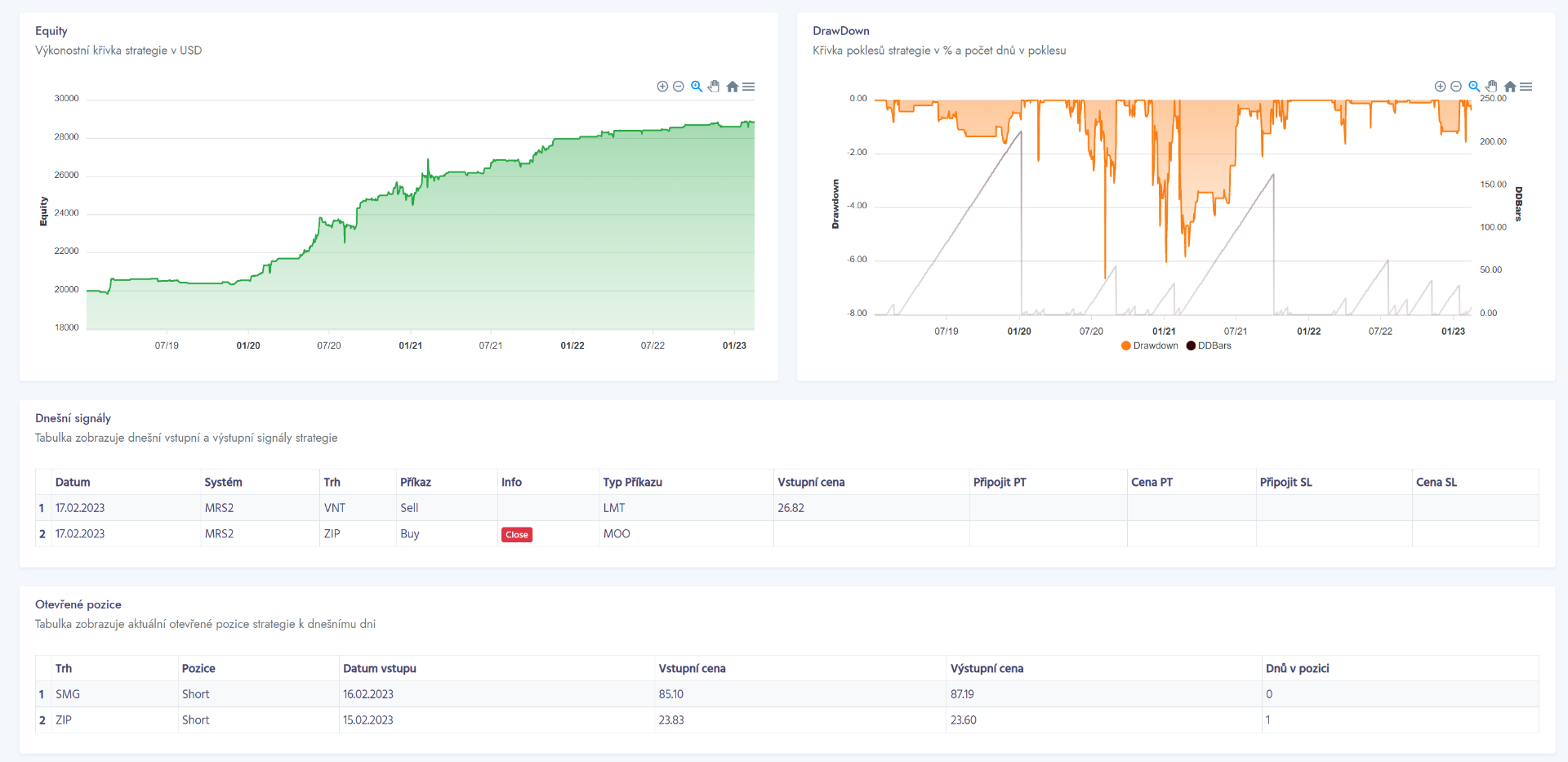Screen dimensions: 1568x762
Task: Click zoom in icon on DrawDown chart
Action: 1440,87
